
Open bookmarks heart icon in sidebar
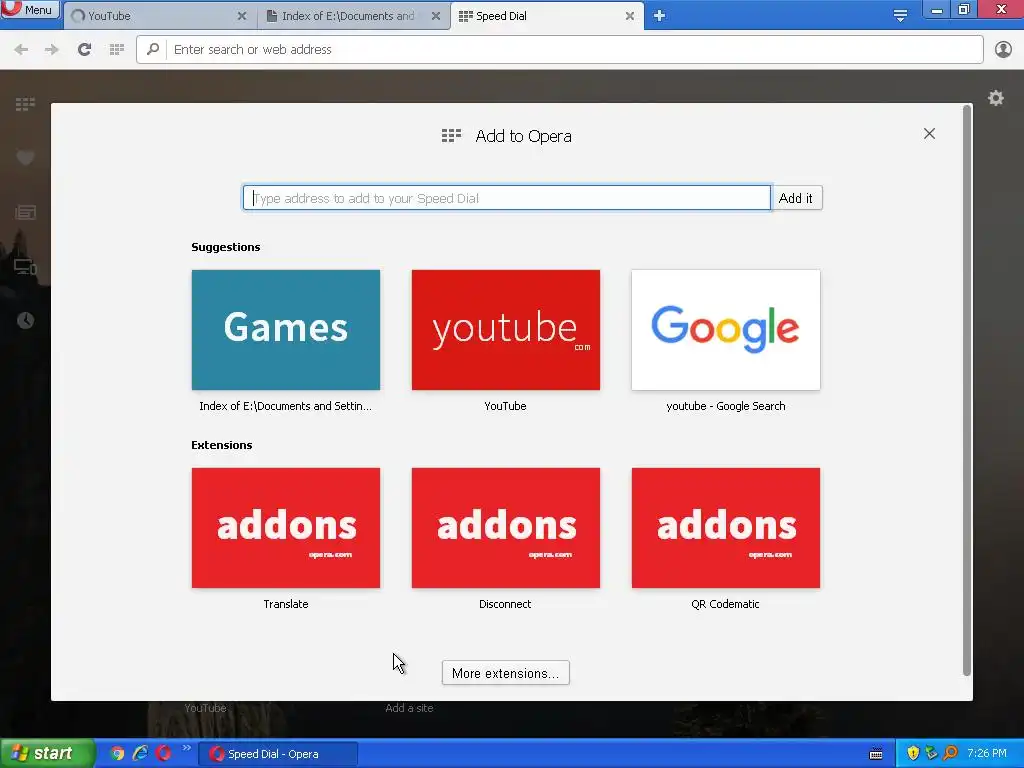click(25, 157)
